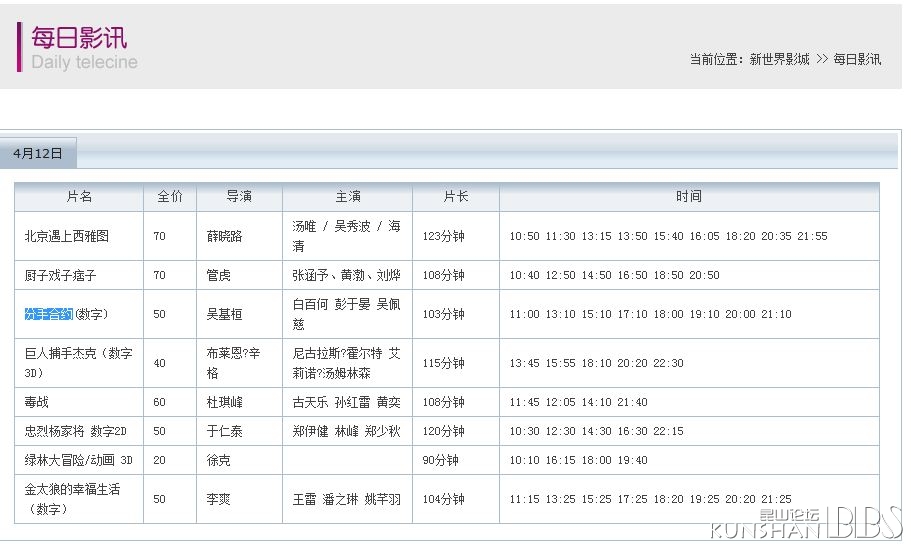Select the film title 厨子戏子痞子
Viewport: 911px width, 549px height.
[60, 275]
